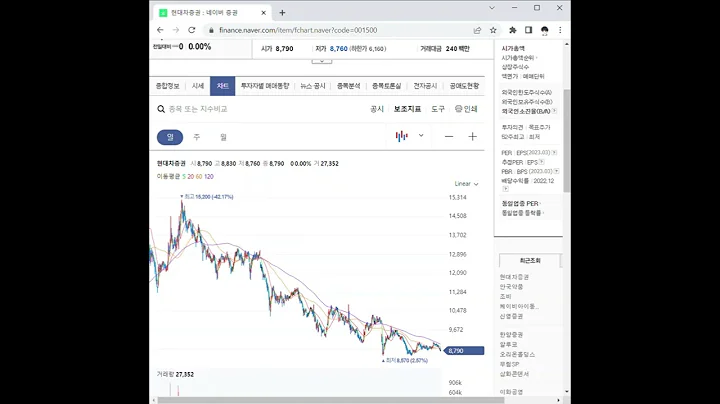
Task: Bookmark this page with star icon
Action: pyautogui.click(x=493, y=30)
